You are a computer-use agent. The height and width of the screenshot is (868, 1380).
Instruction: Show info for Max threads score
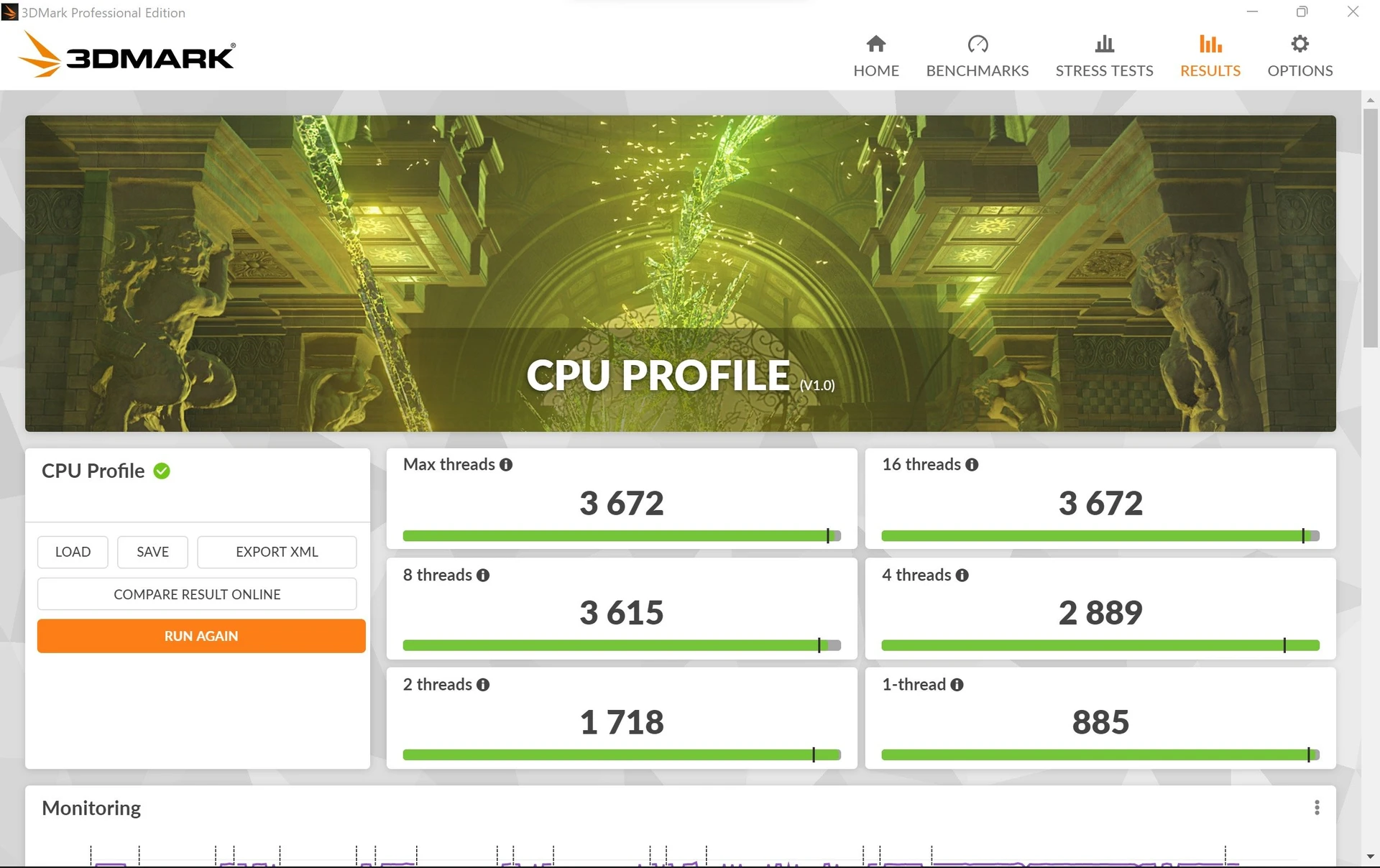pyautogui.click(x=506, y=465)
